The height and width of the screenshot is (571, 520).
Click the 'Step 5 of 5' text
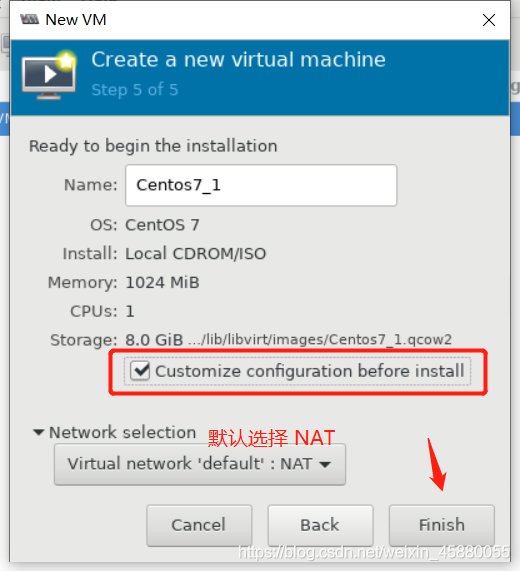[x=135, y=90]
